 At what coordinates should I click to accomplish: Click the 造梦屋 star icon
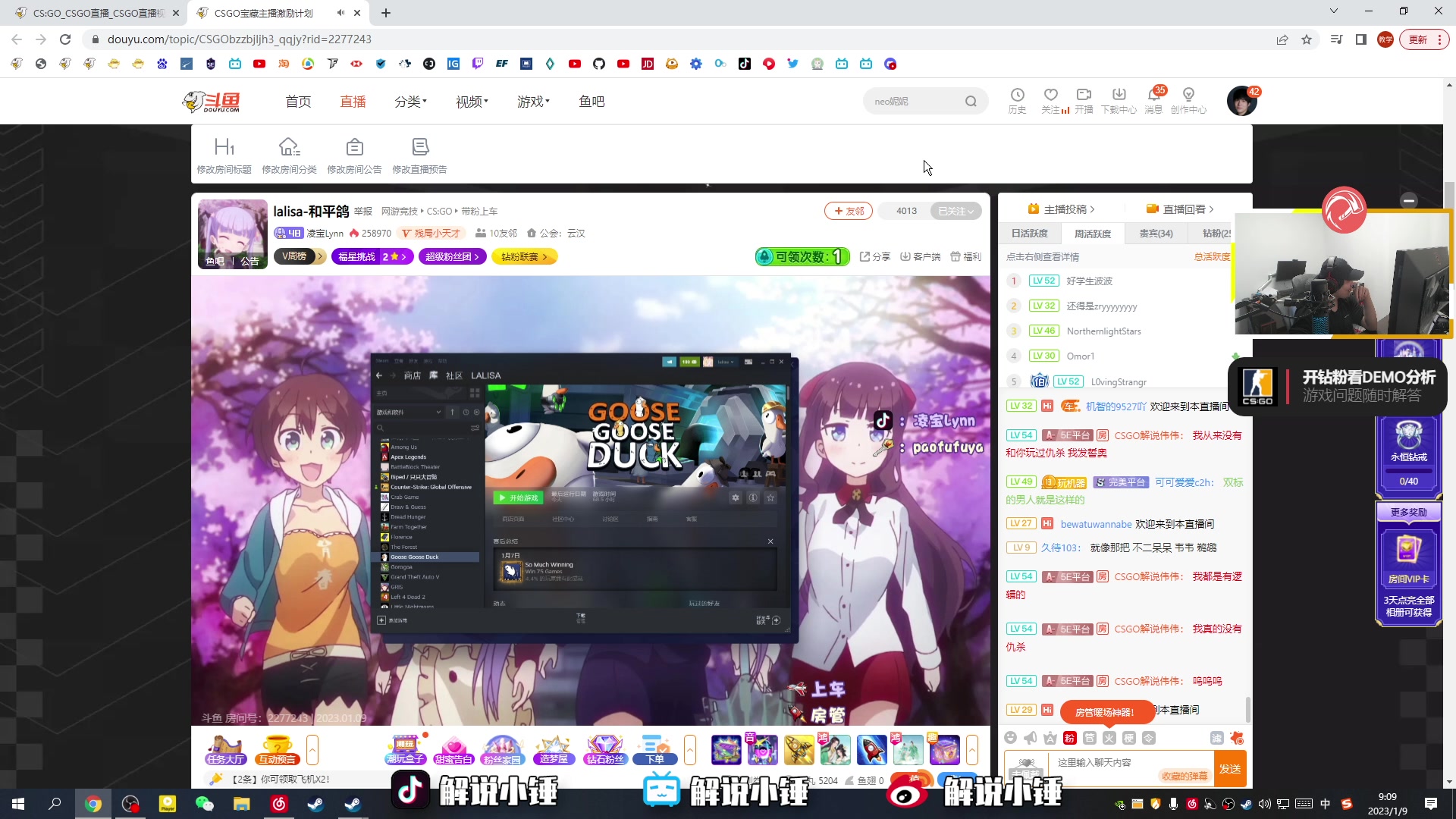pos(554,749)
